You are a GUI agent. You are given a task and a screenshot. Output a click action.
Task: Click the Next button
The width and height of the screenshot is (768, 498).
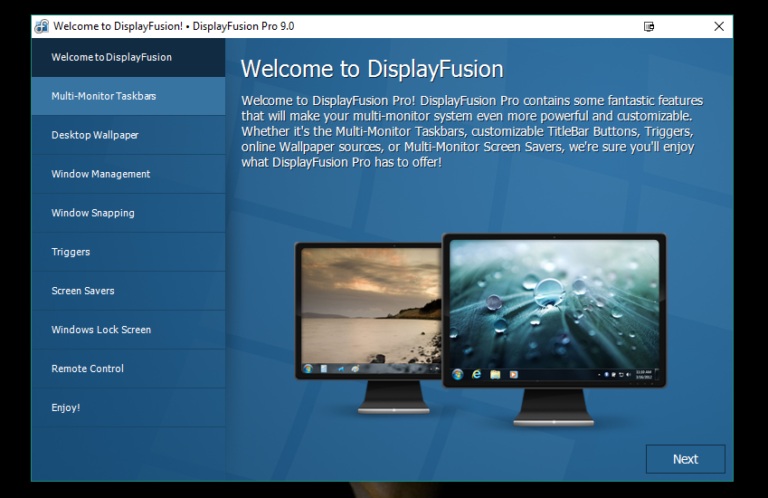[685, 459]
